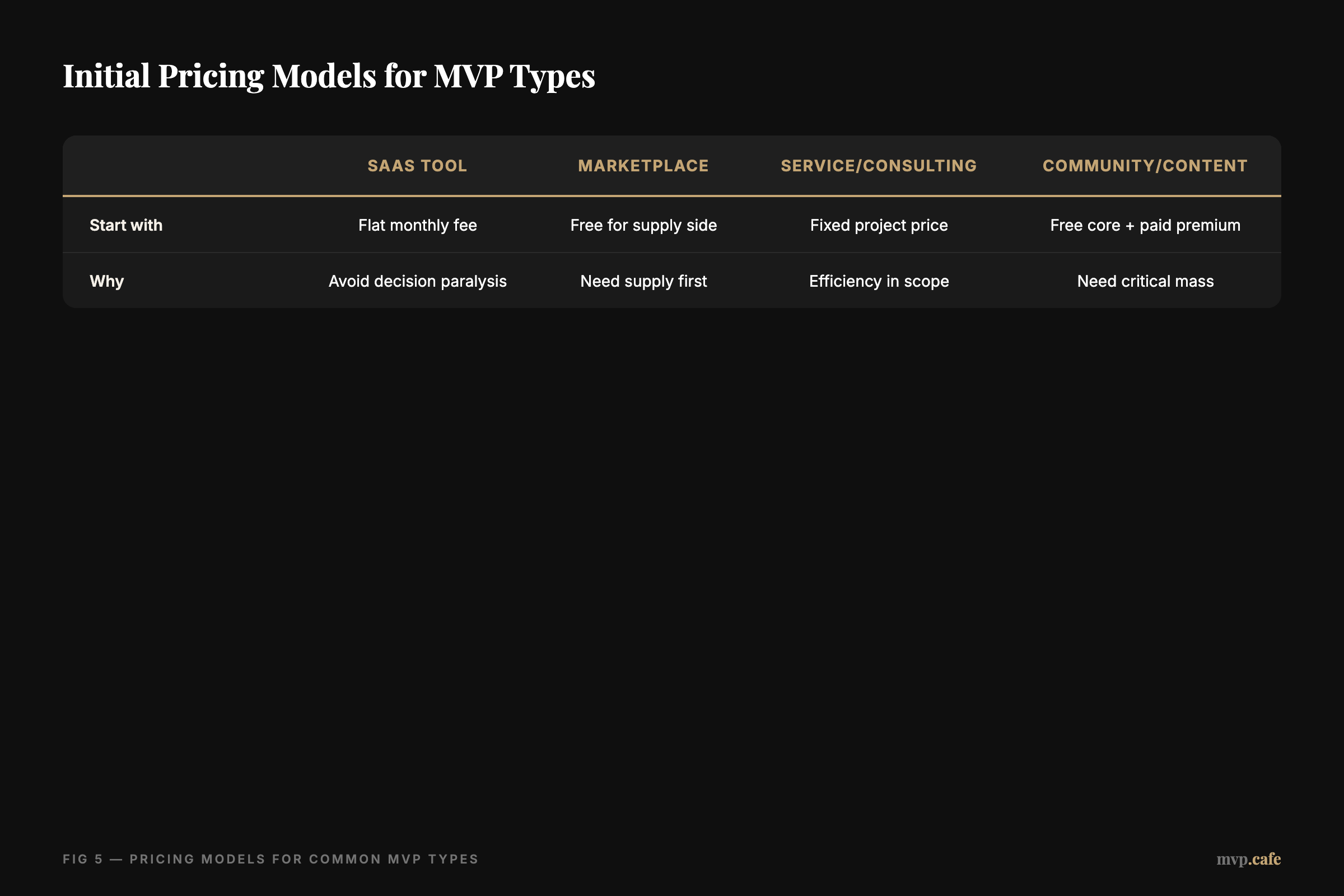Click the Fixed project price cell
Image resolution: width=1344 pixels, height=896 pixels.
pyautogui.click(x=878, y=225)
